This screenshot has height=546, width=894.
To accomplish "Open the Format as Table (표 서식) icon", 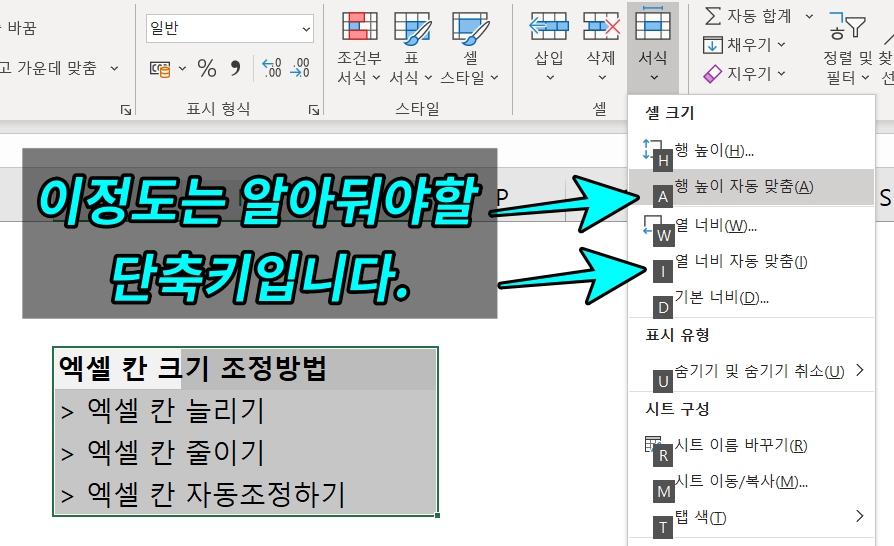I will (x=412, y=27).
